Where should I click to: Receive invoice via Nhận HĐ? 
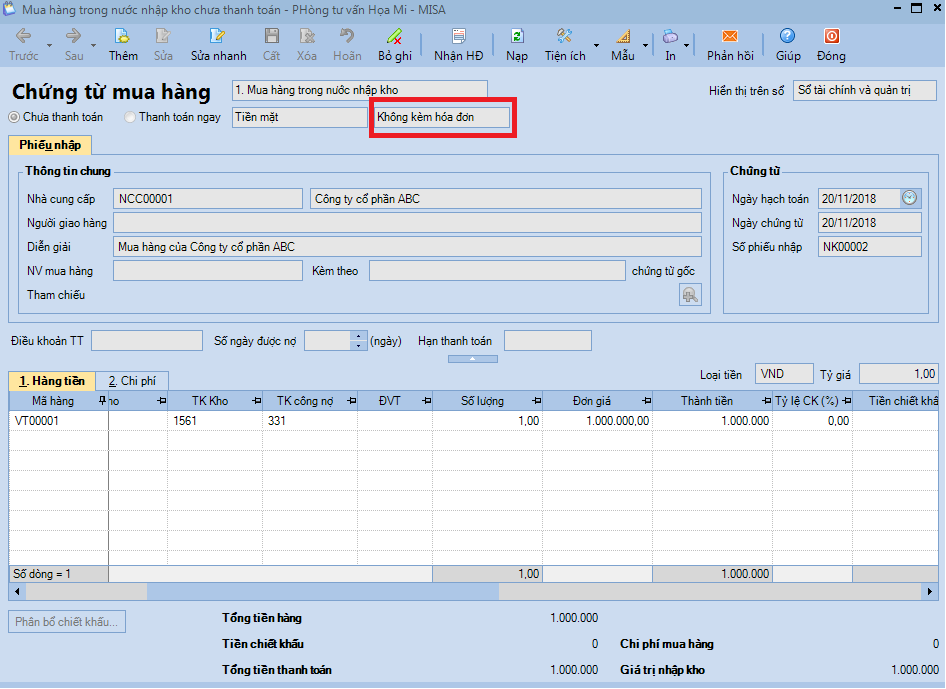459,45
